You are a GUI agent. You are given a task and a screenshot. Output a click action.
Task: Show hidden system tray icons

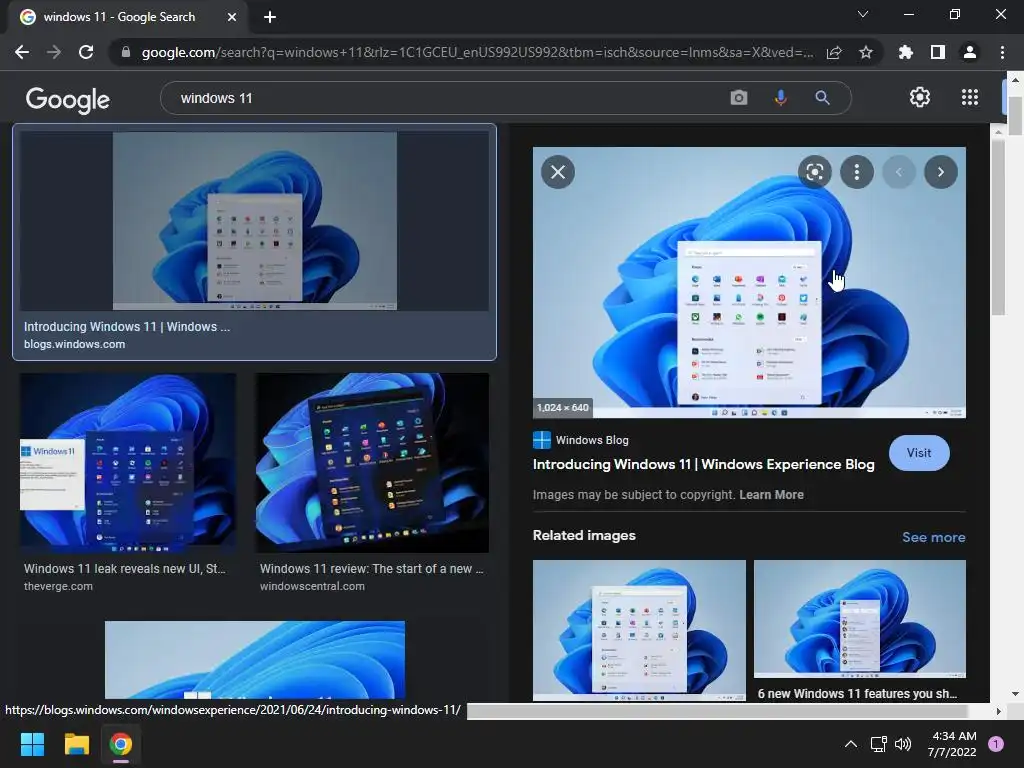850,744
